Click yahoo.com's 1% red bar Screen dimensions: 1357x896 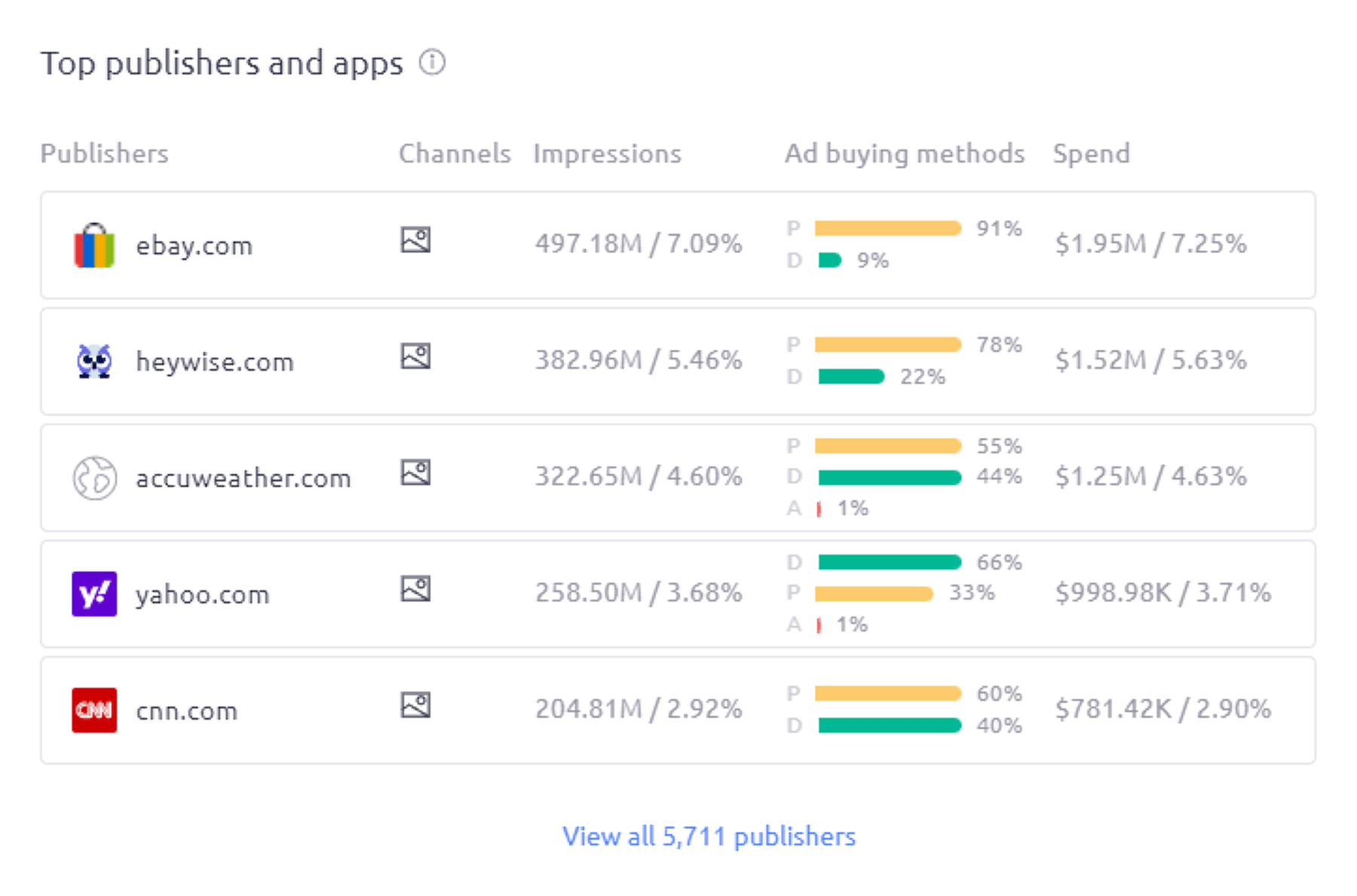coord(819,625)
